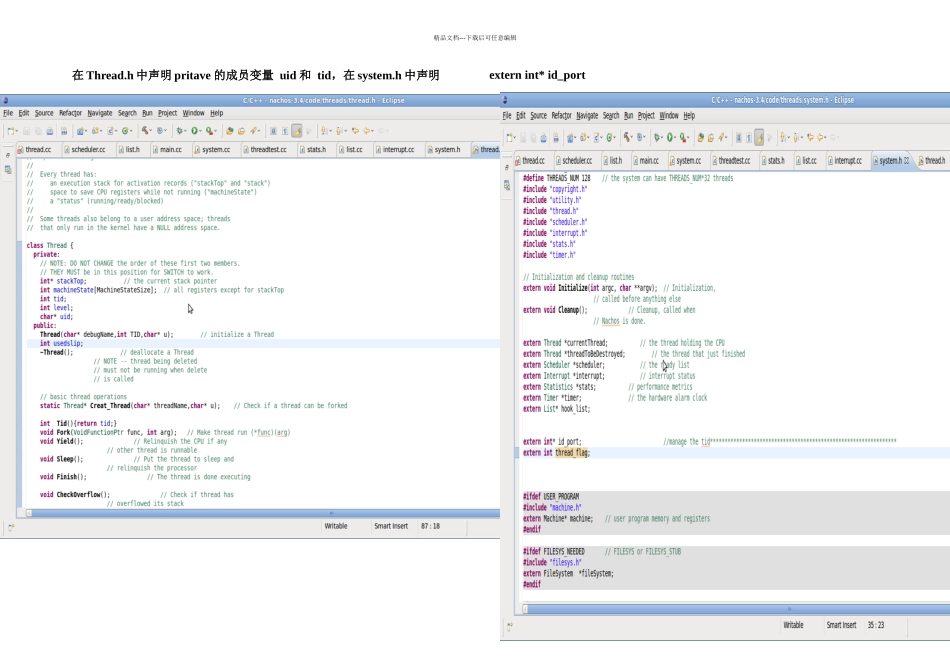This screenshot has height=672, width=950.
Task: Click the green Run icon in thread.h window
Action: coord(196,130)
